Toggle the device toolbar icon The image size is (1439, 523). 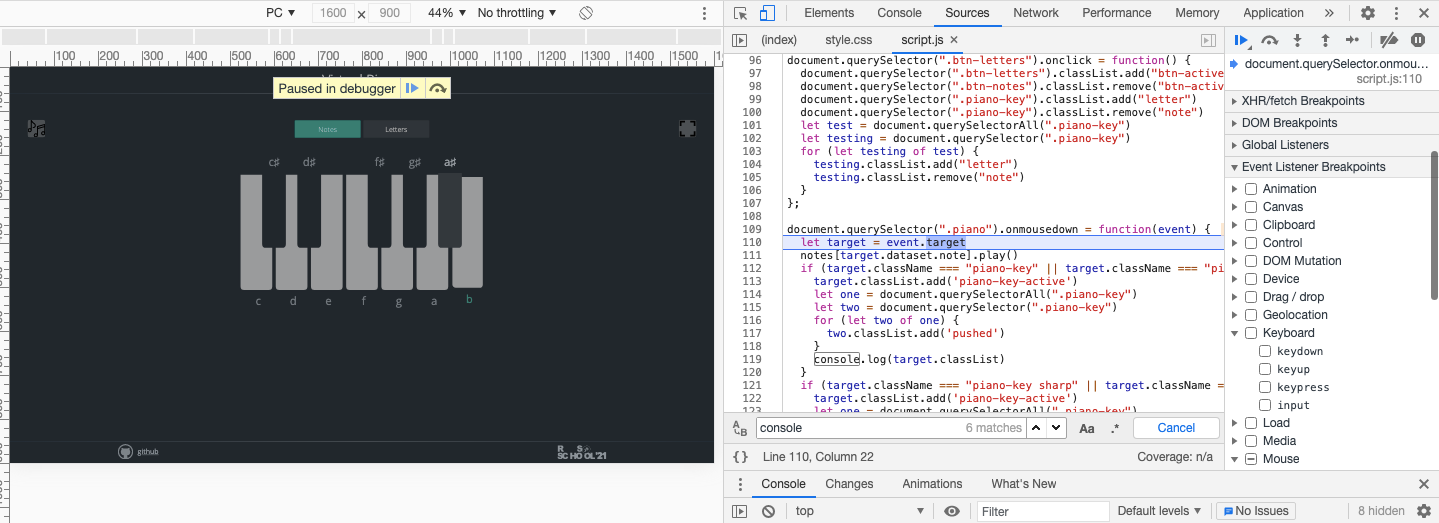(x=767, y=13)
